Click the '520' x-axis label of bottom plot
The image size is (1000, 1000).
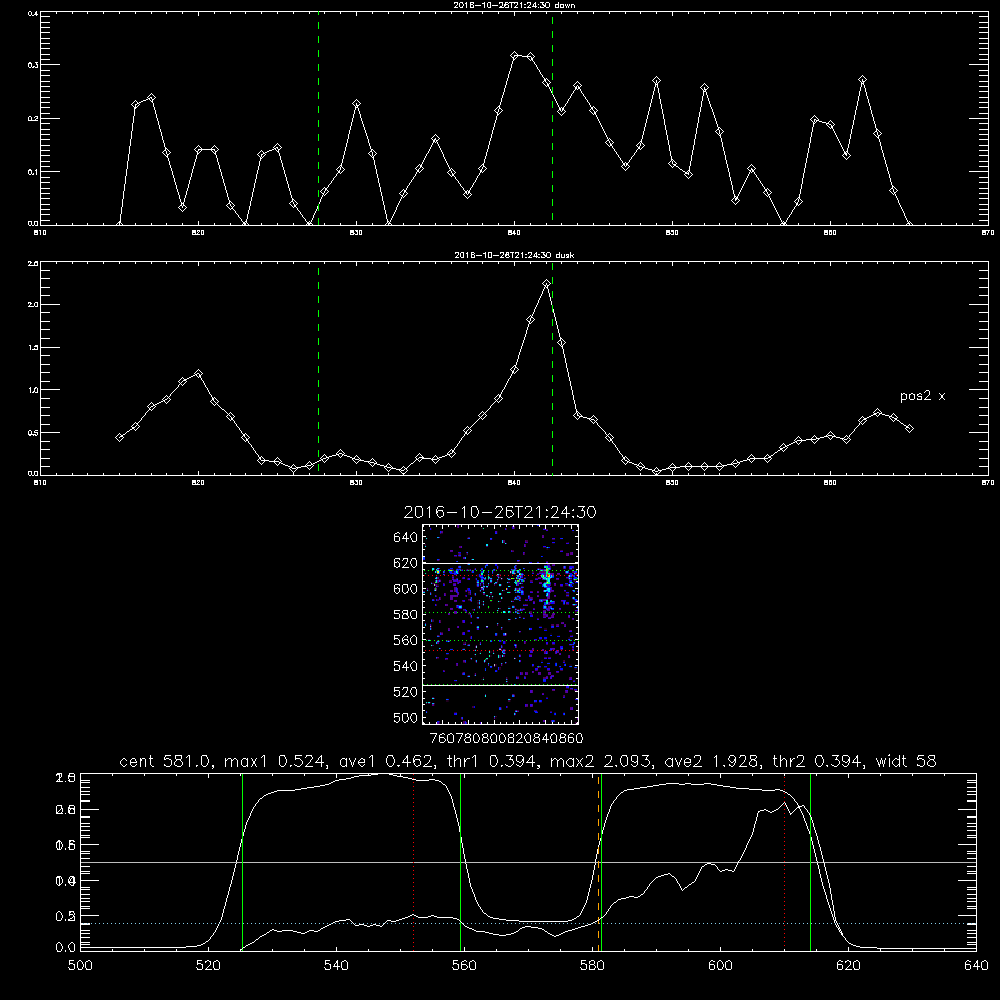click(x=208, y=966)
